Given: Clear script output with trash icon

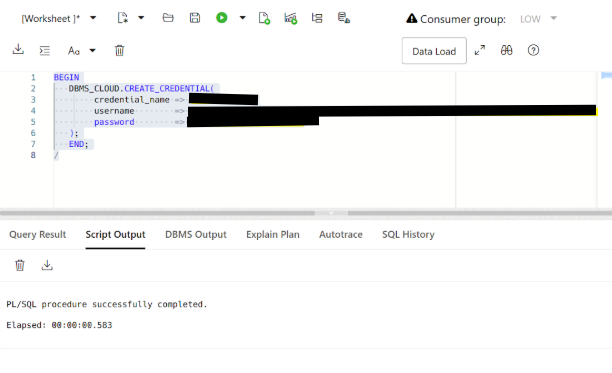Looking at the screenshot, I should tap(20, 265).
